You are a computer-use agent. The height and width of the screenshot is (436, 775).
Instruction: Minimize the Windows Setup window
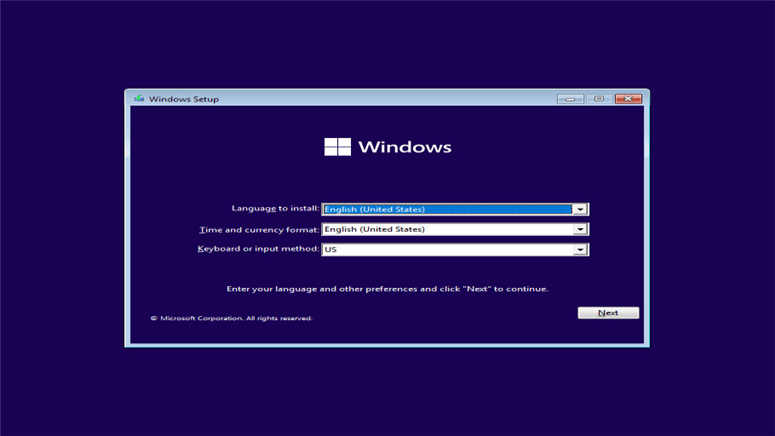click(570, 99)
